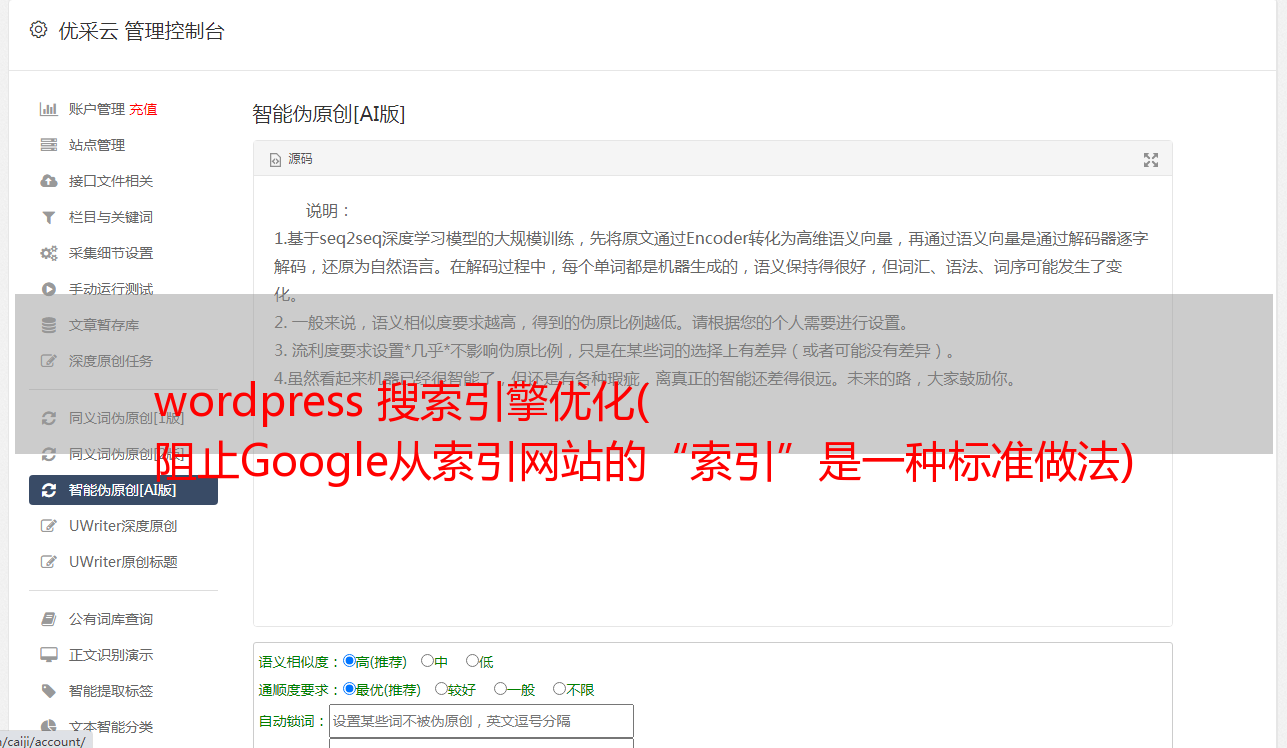
Task: Click the edit icon for UWriter原创标题
Action: pyautogui.click(x=48, y=562)
